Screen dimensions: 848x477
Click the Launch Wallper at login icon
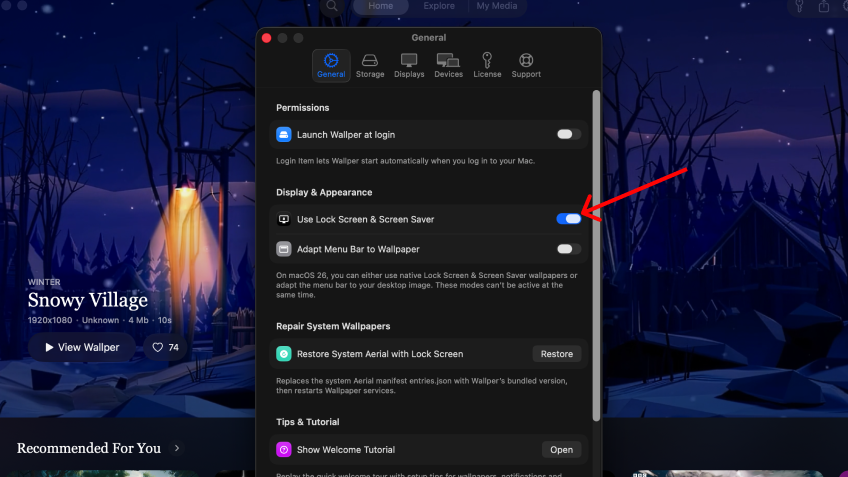coord(283,134)
